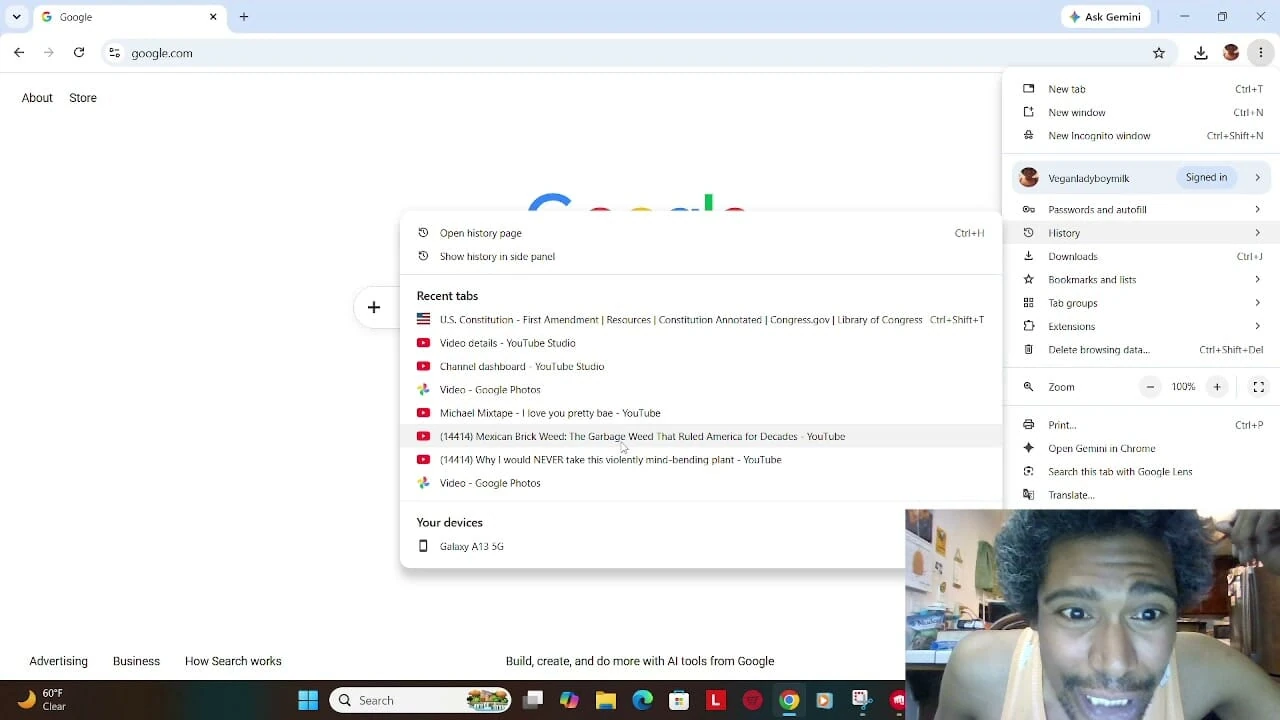Decrease zoom level with minus button
This screenshot has width=1280, height=720.
tap(1150, 387)
